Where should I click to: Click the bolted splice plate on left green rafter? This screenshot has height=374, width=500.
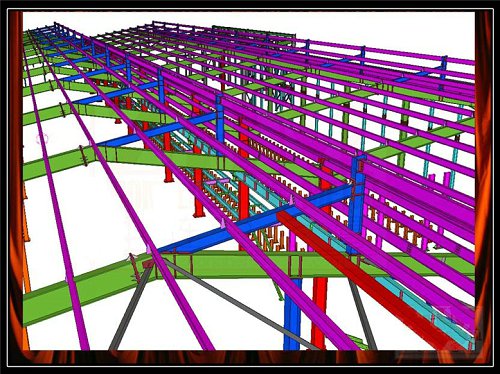click(84, 155)
